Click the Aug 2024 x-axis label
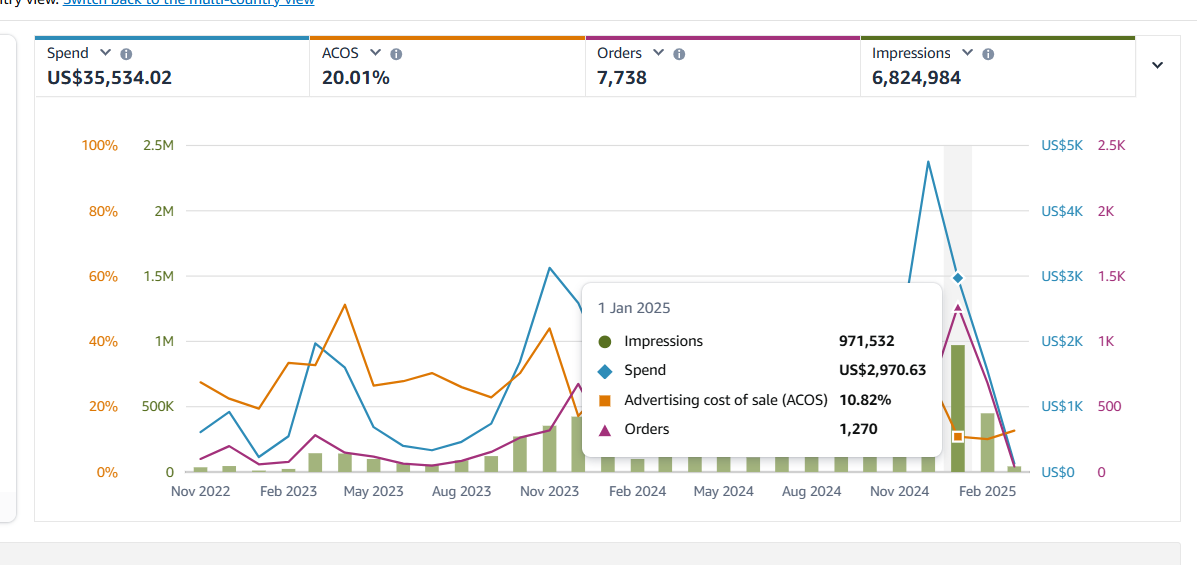Viewport: 1197px width, 565px height. point(811,492)
